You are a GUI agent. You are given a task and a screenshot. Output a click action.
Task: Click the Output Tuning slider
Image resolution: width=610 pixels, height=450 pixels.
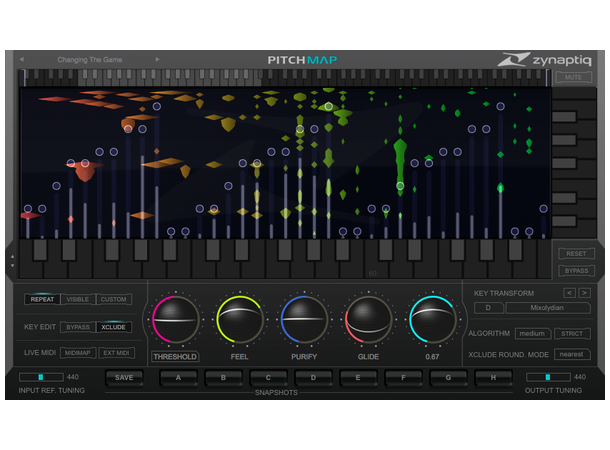[x=548, y=377]
